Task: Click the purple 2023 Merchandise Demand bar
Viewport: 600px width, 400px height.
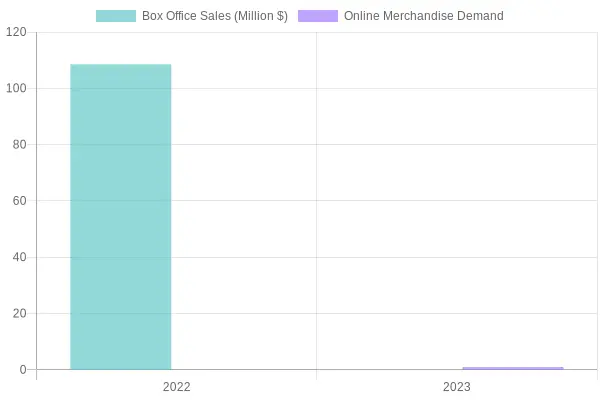Action: click(513, 368)
